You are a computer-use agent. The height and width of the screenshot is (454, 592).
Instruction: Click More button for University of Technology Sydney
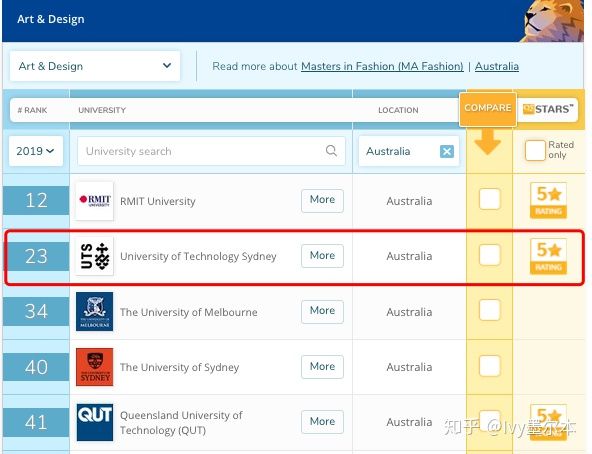[x=322, y=256]
